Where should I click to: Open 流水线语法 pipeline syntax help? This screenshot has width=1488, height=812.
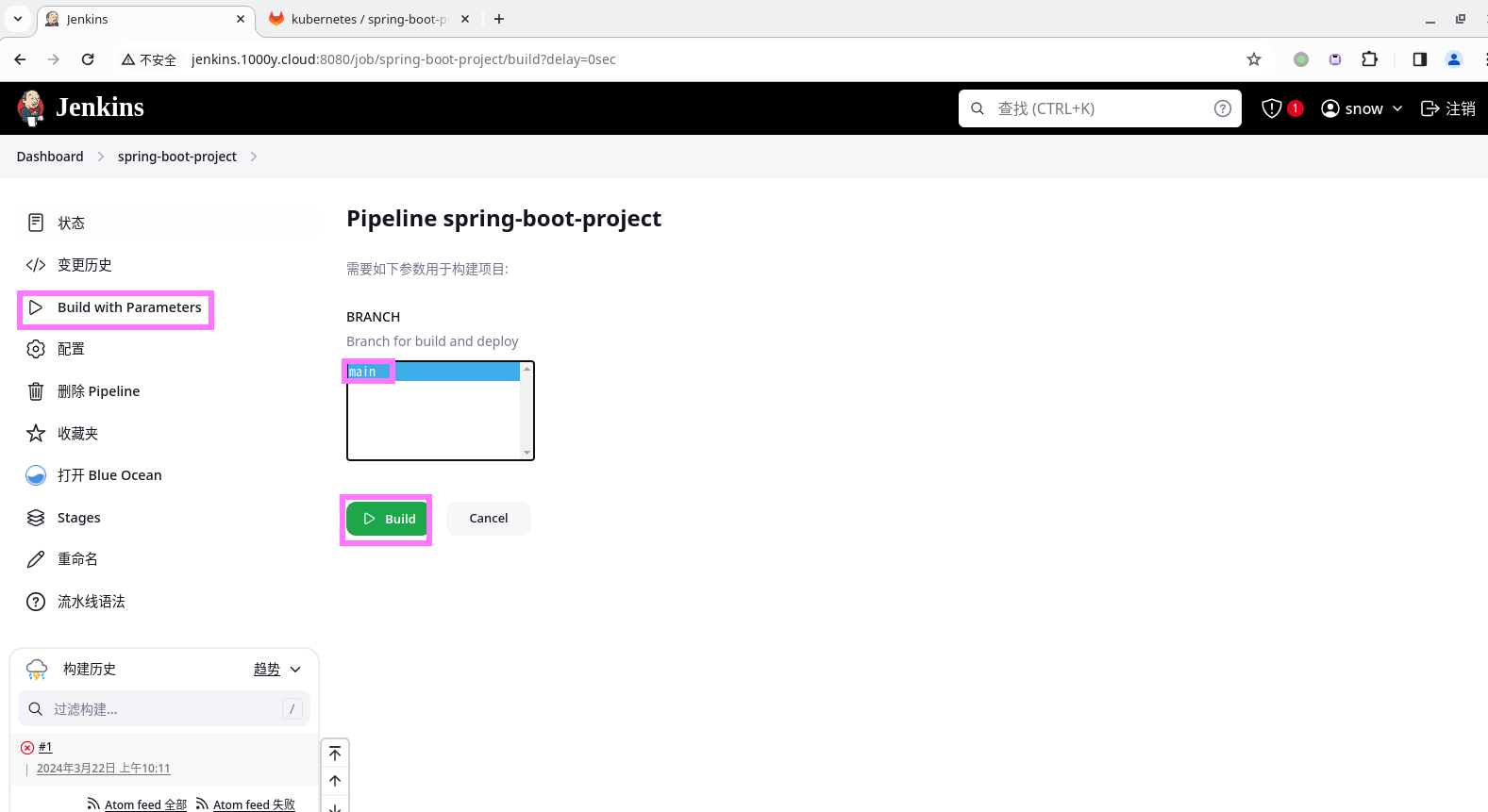76,602
